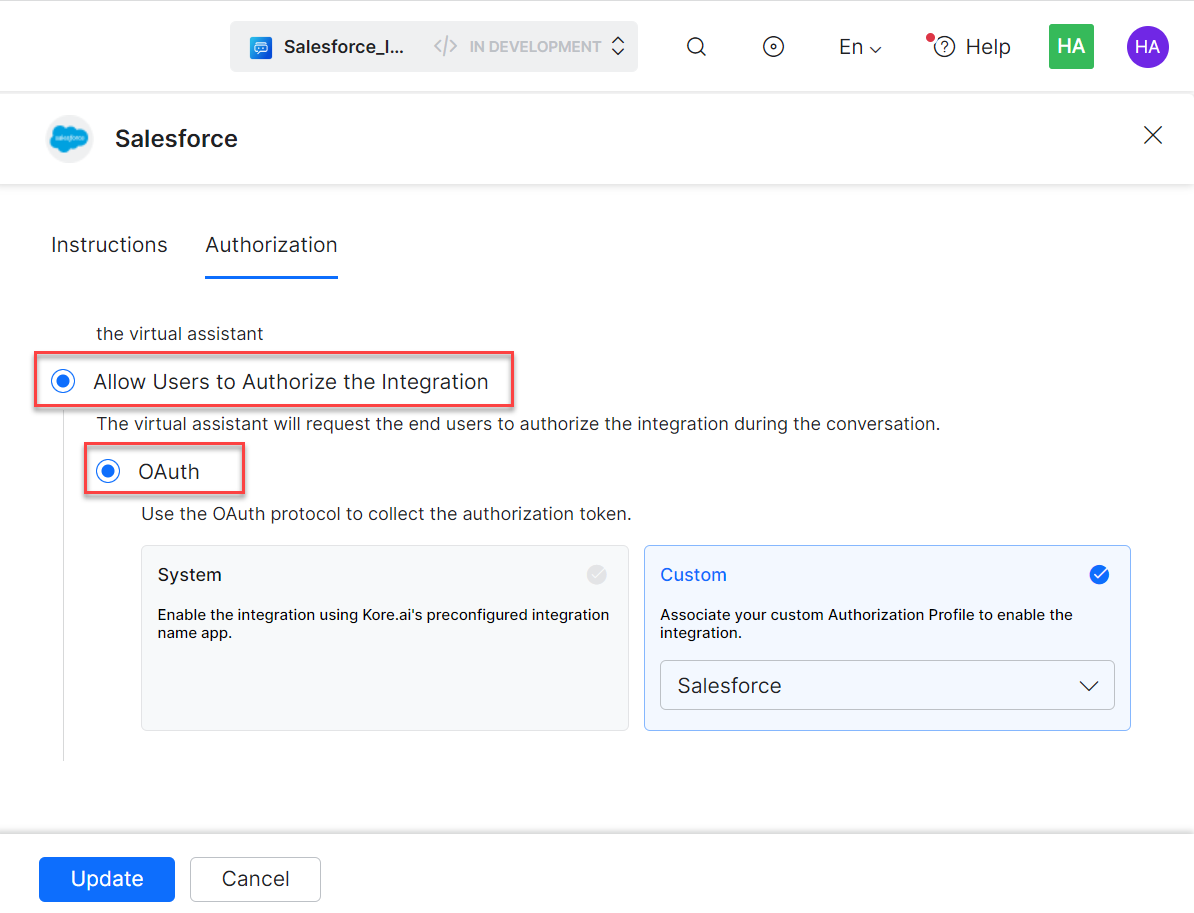Select Allow Users to Authorize the Integration radio

(63, 381)
